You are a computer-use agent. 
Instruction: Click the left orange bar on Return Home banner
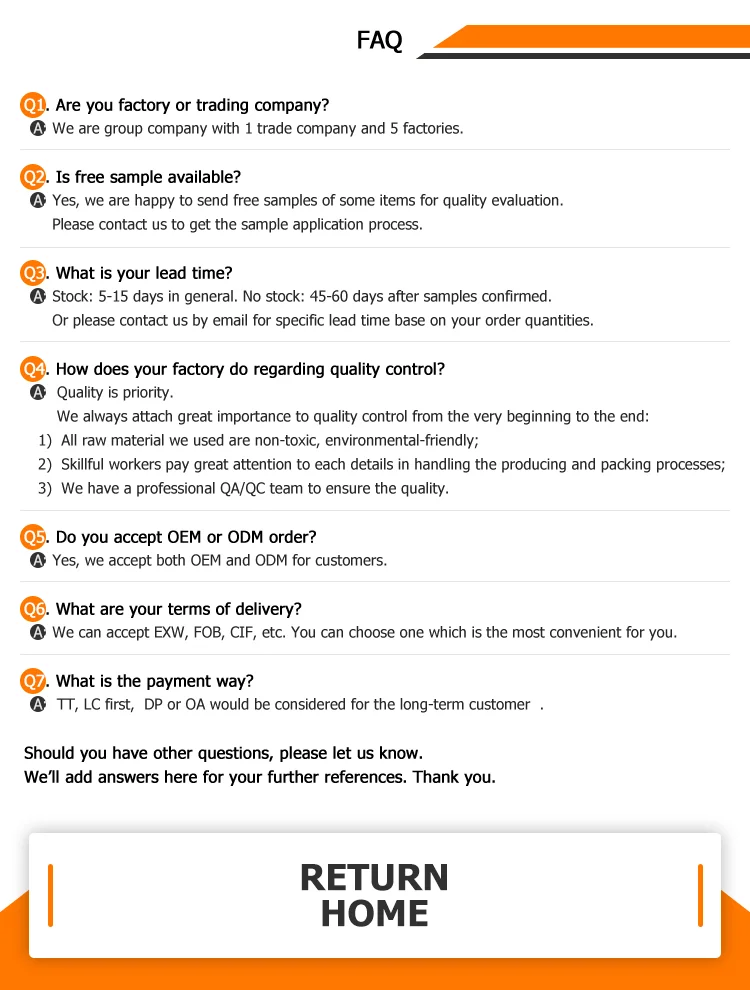[50, 895]
